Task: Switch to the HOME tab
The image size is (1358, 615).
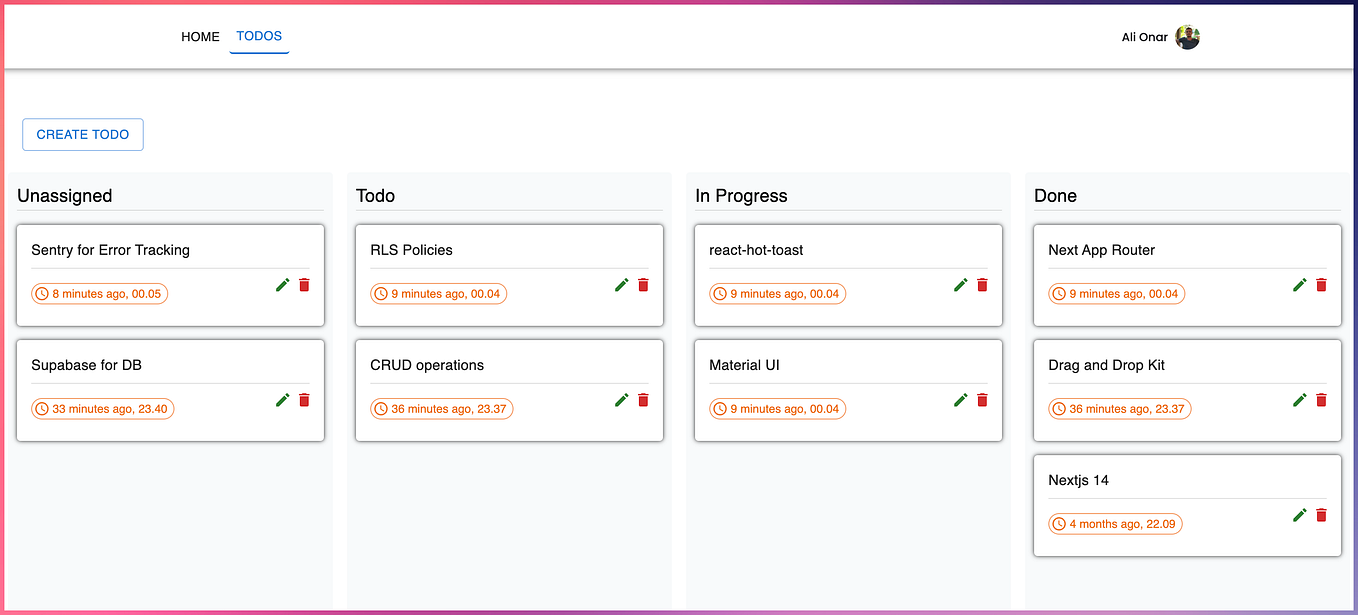Action: click(200, 36)
